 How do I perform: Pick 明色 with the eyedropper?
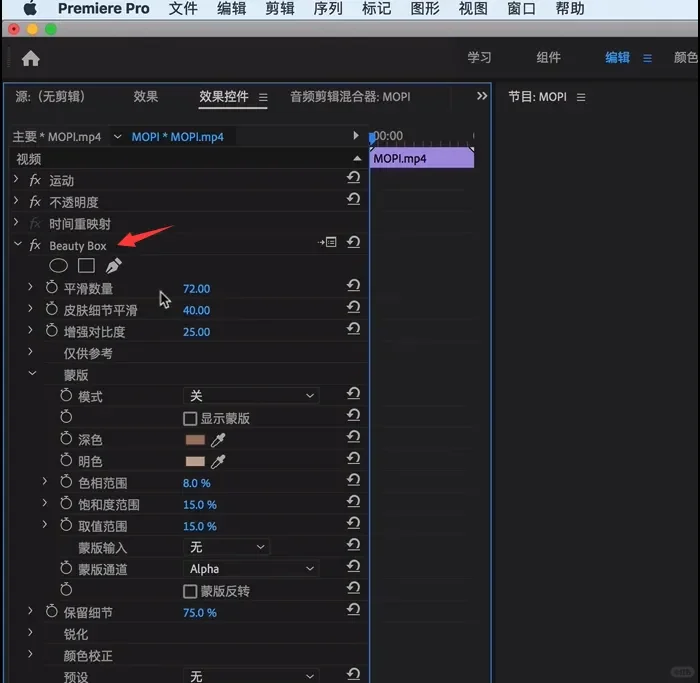point(218,462)
